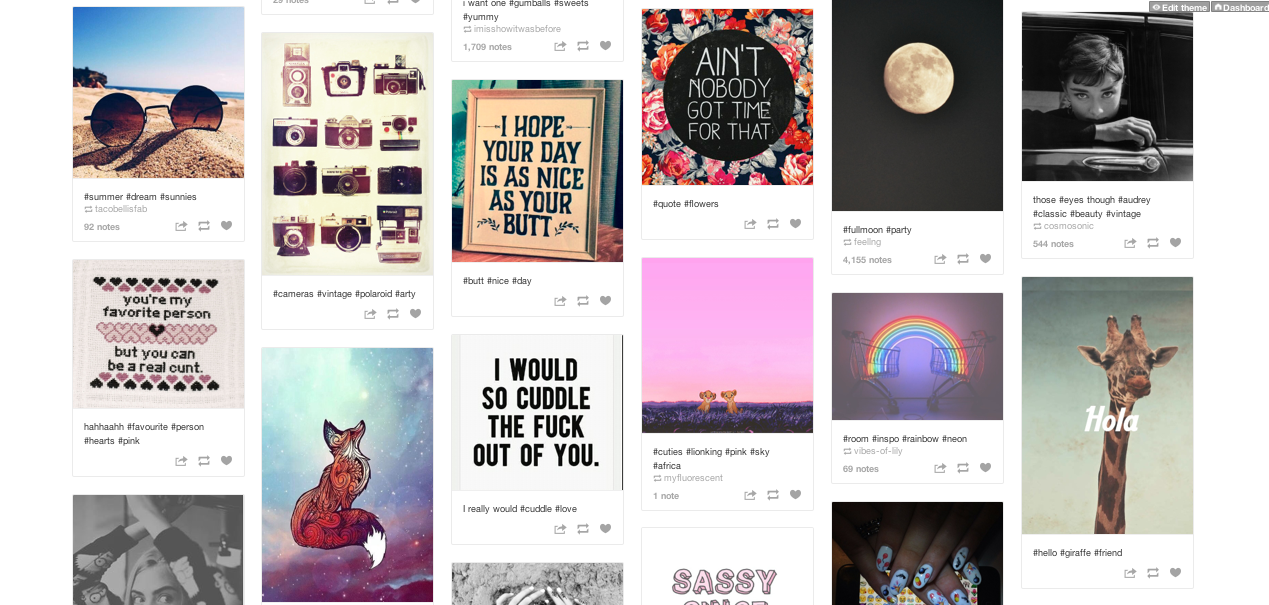
Task: Like the sunglasses beach post with heart icon
Action: tap(226, 226)
